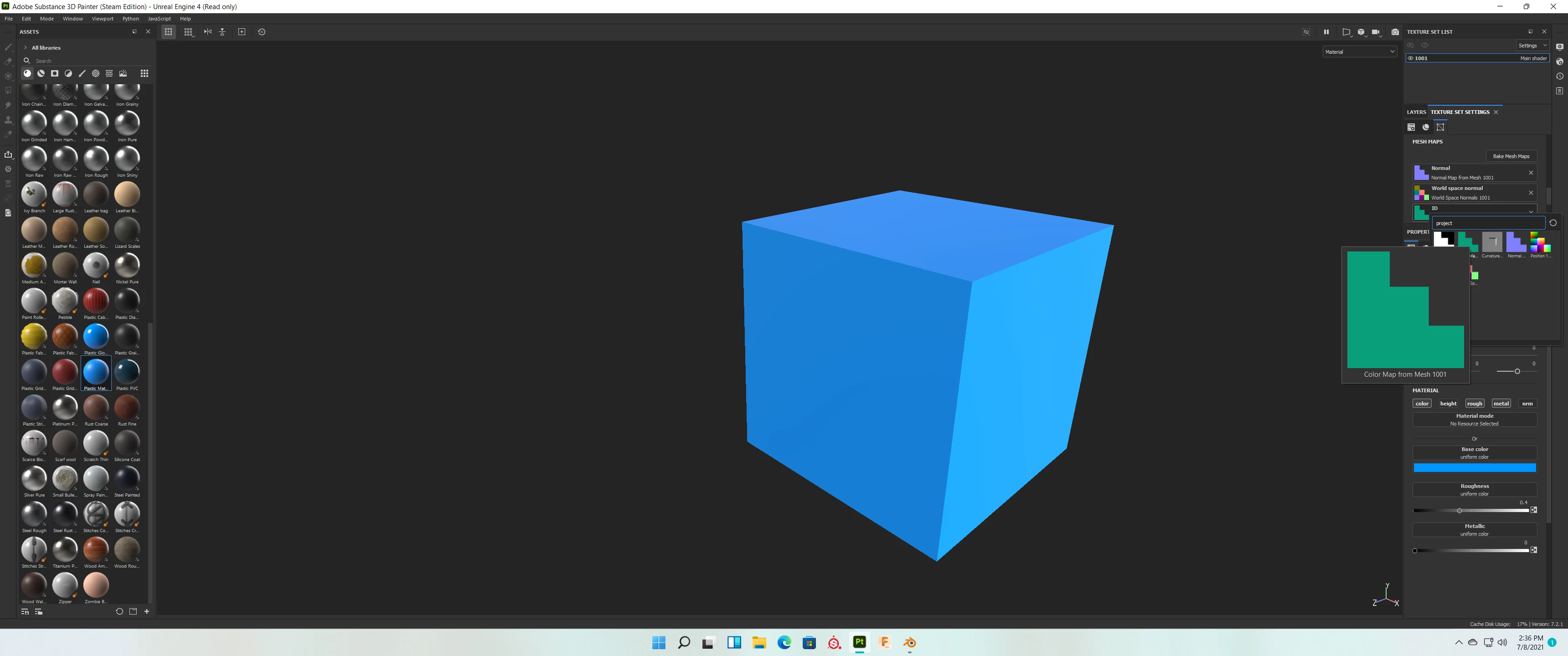
Task: Select the Curvature map thumbnail
Action: coord(1492,242)
